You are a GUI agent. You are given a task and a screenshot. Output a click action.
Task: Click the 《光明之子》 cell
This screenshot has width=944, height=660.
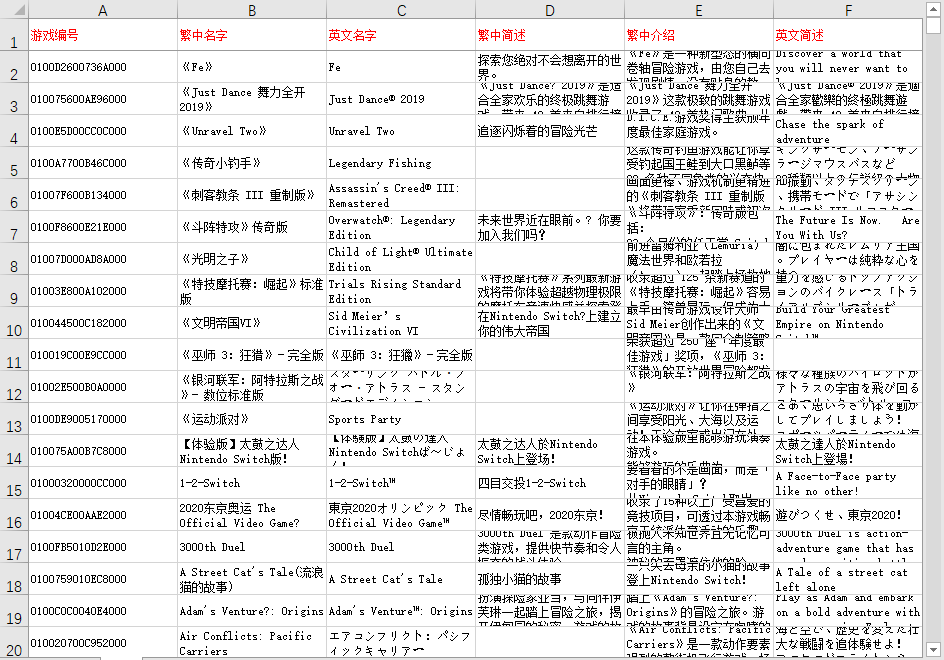(x=252, y=259)
